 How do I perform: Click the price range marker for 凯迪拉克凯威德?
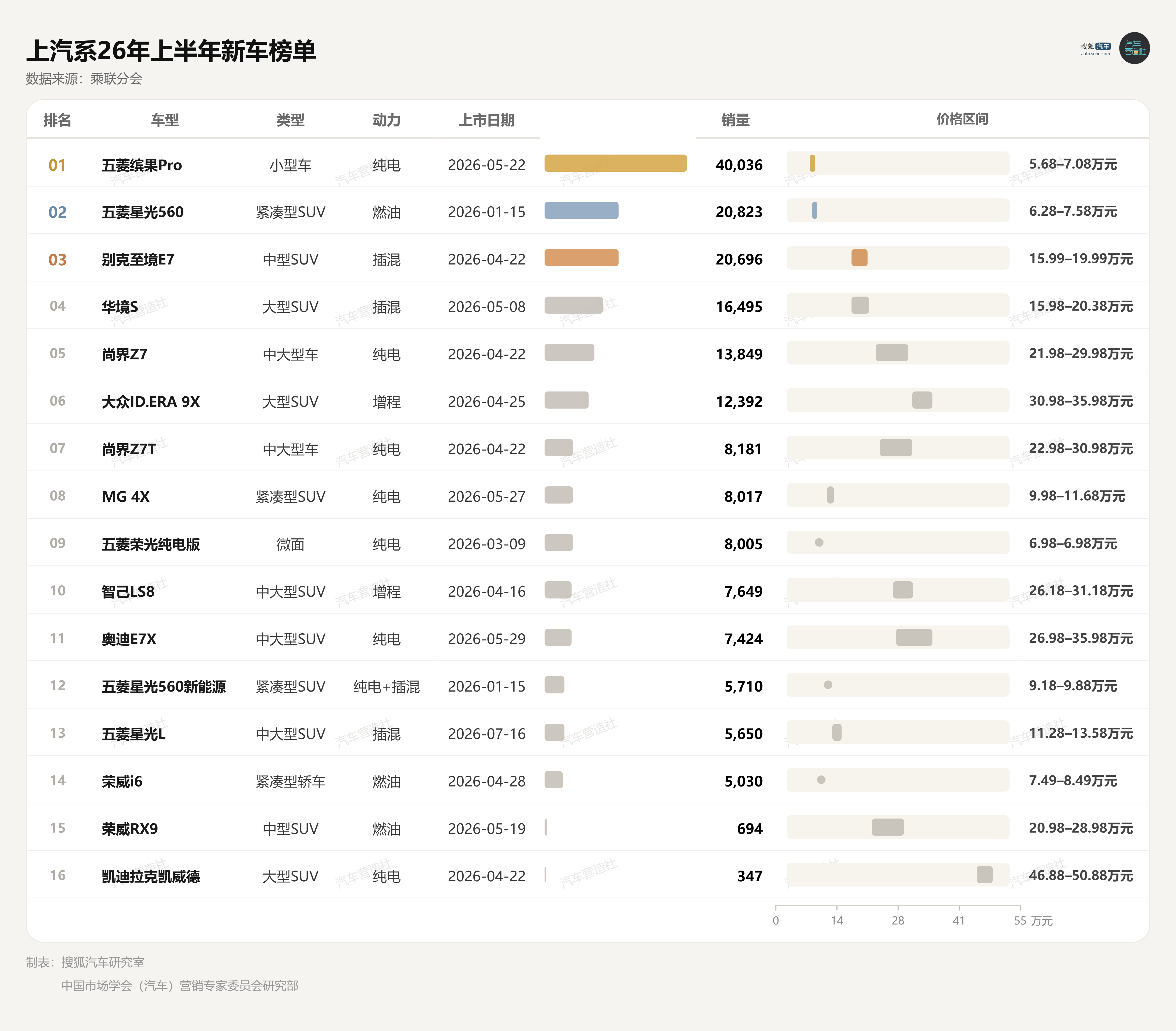[984, 875]
